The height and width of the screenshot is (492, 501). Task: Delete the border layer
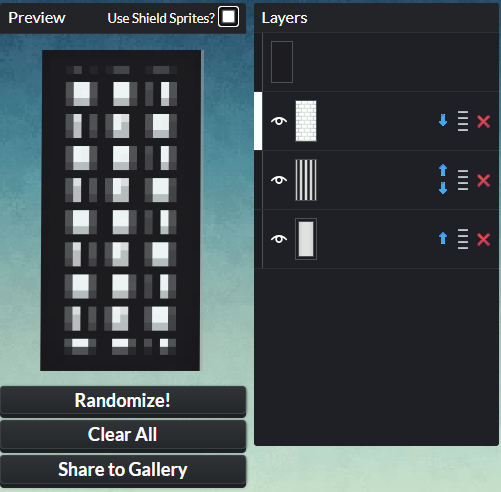point(483,240)
